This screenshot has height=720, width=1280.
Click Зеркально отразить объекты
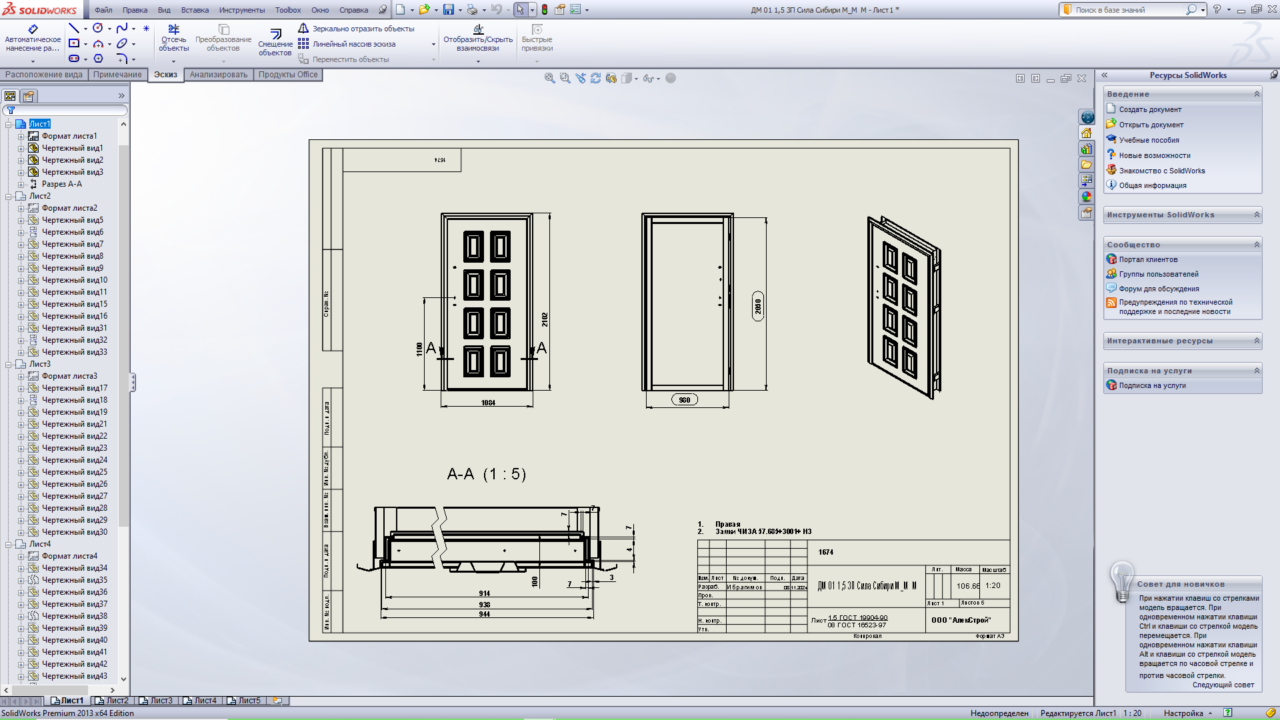356,29
